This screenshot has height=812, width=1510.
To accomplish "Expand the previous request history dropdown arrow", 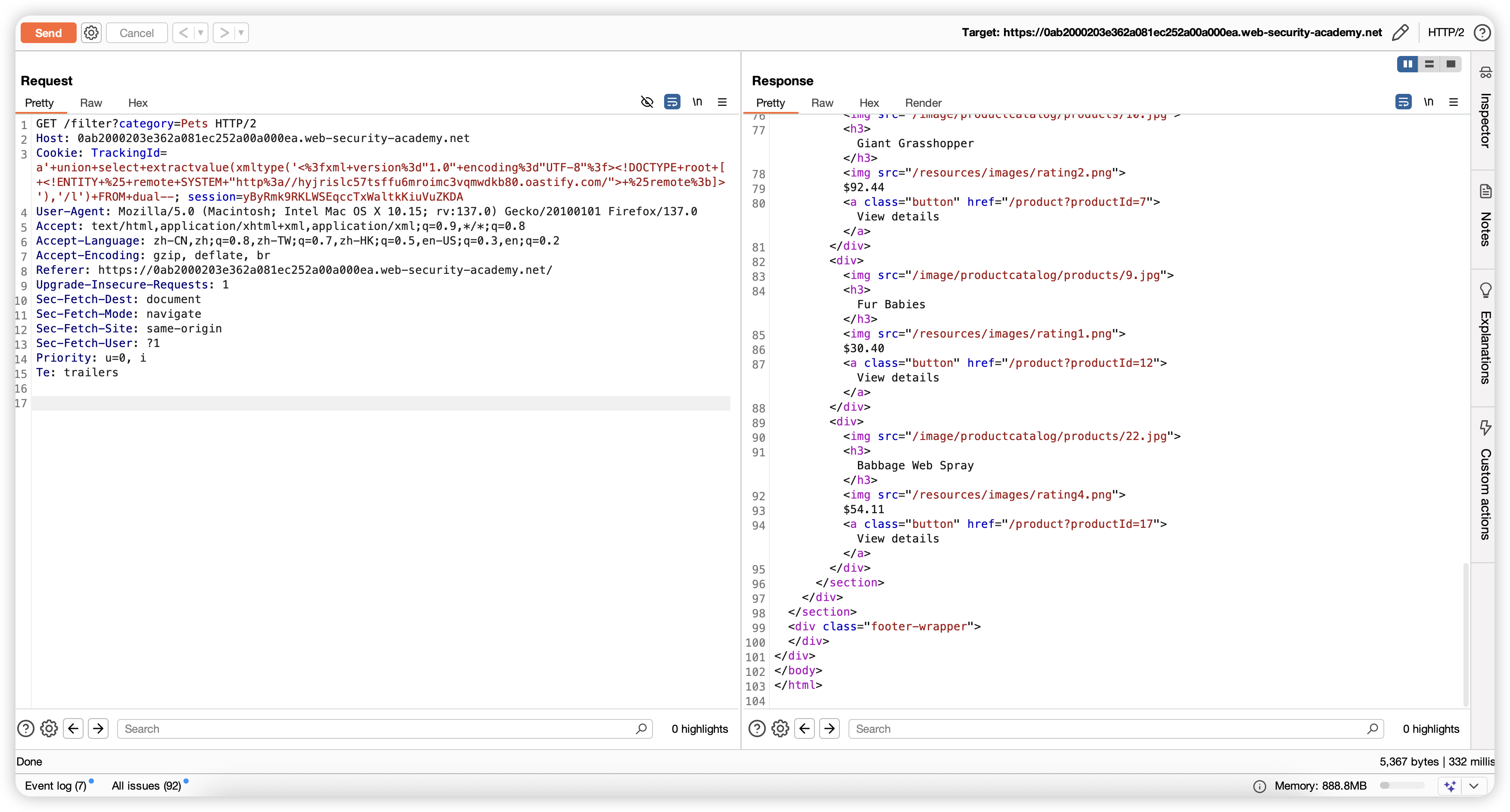I will coord(200,33).
